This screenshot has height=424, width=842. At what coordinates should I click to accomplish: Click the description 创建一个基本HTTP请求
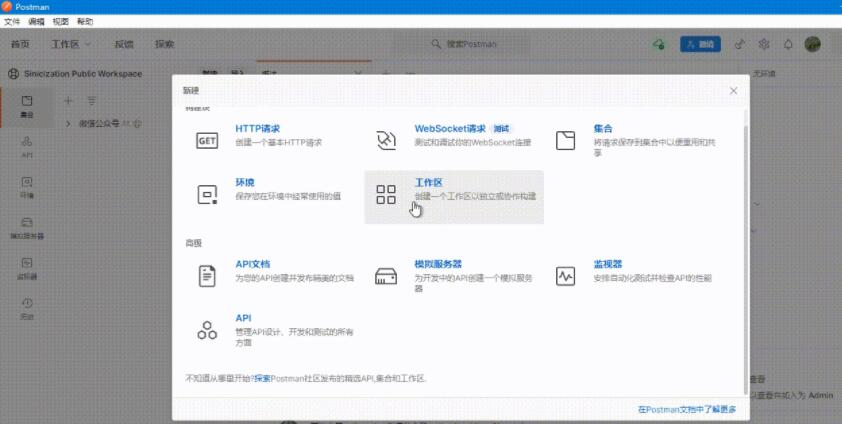point(278,143)
